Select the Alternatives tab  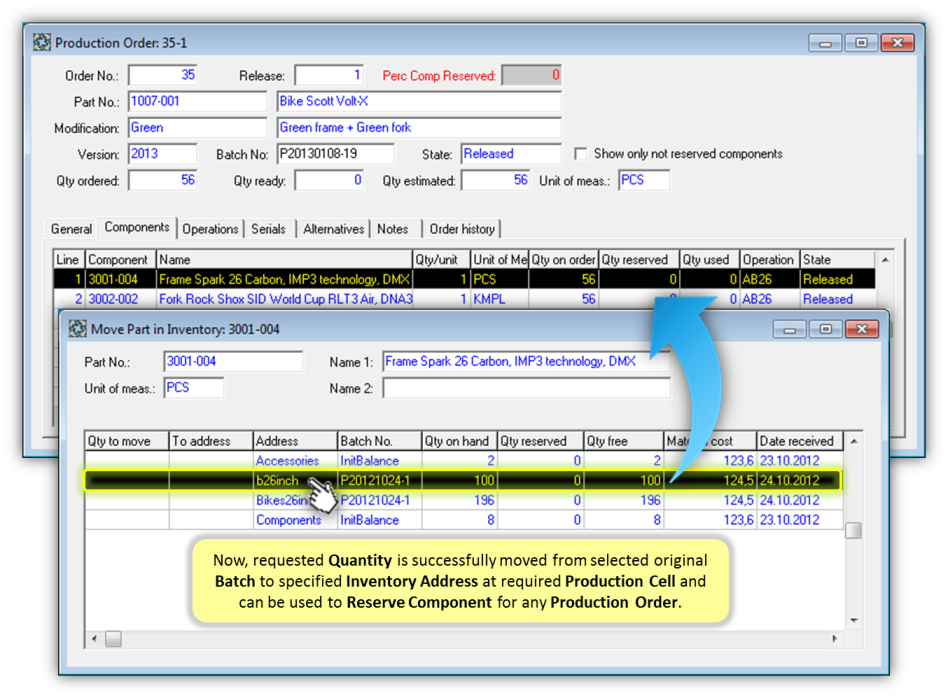coord(333,229)
